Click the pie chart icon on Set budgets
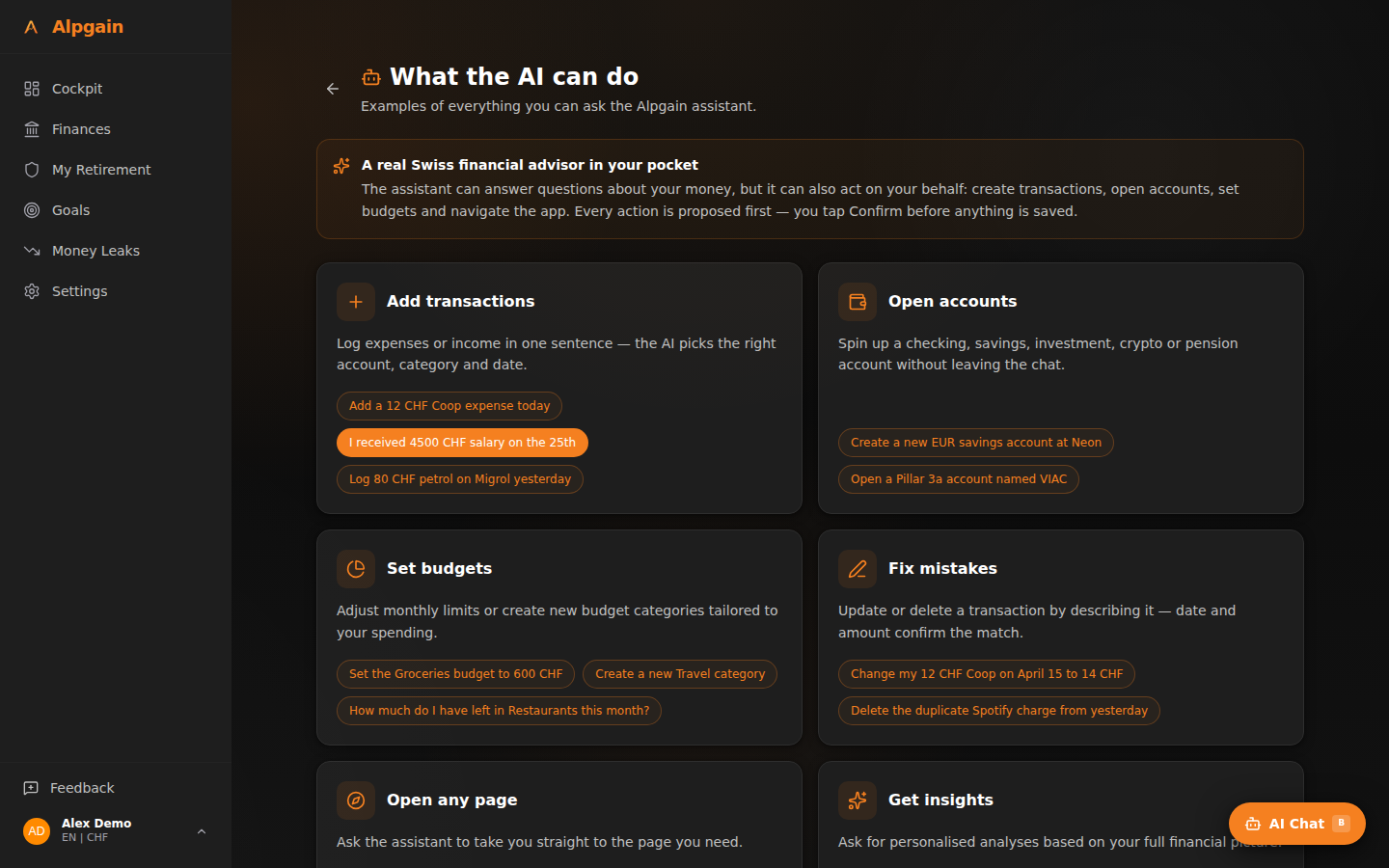The width and height of the screenshot is (1389, 868). point(356,569)
